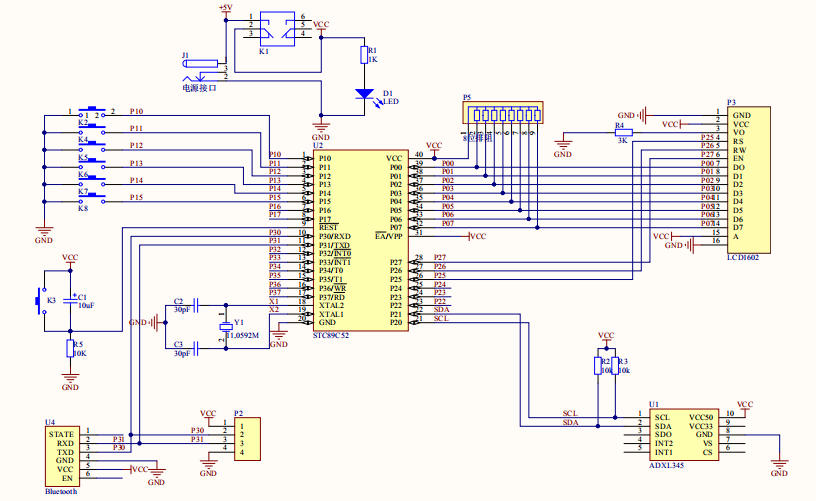Select the Y1 crystal oscillator symbol
Viewport: 816px width, 501px height.
point(226,327)
